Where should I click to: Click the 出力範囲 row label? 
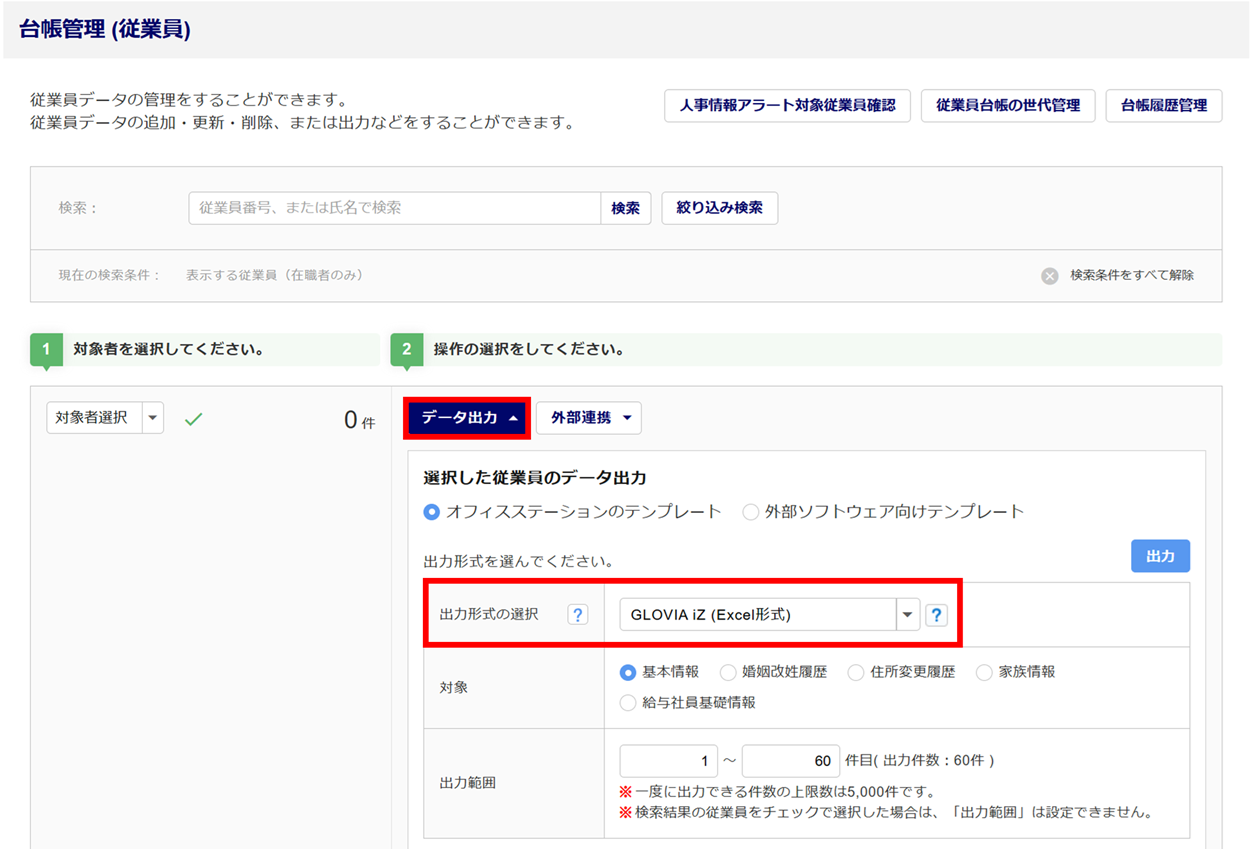(468, 783)
